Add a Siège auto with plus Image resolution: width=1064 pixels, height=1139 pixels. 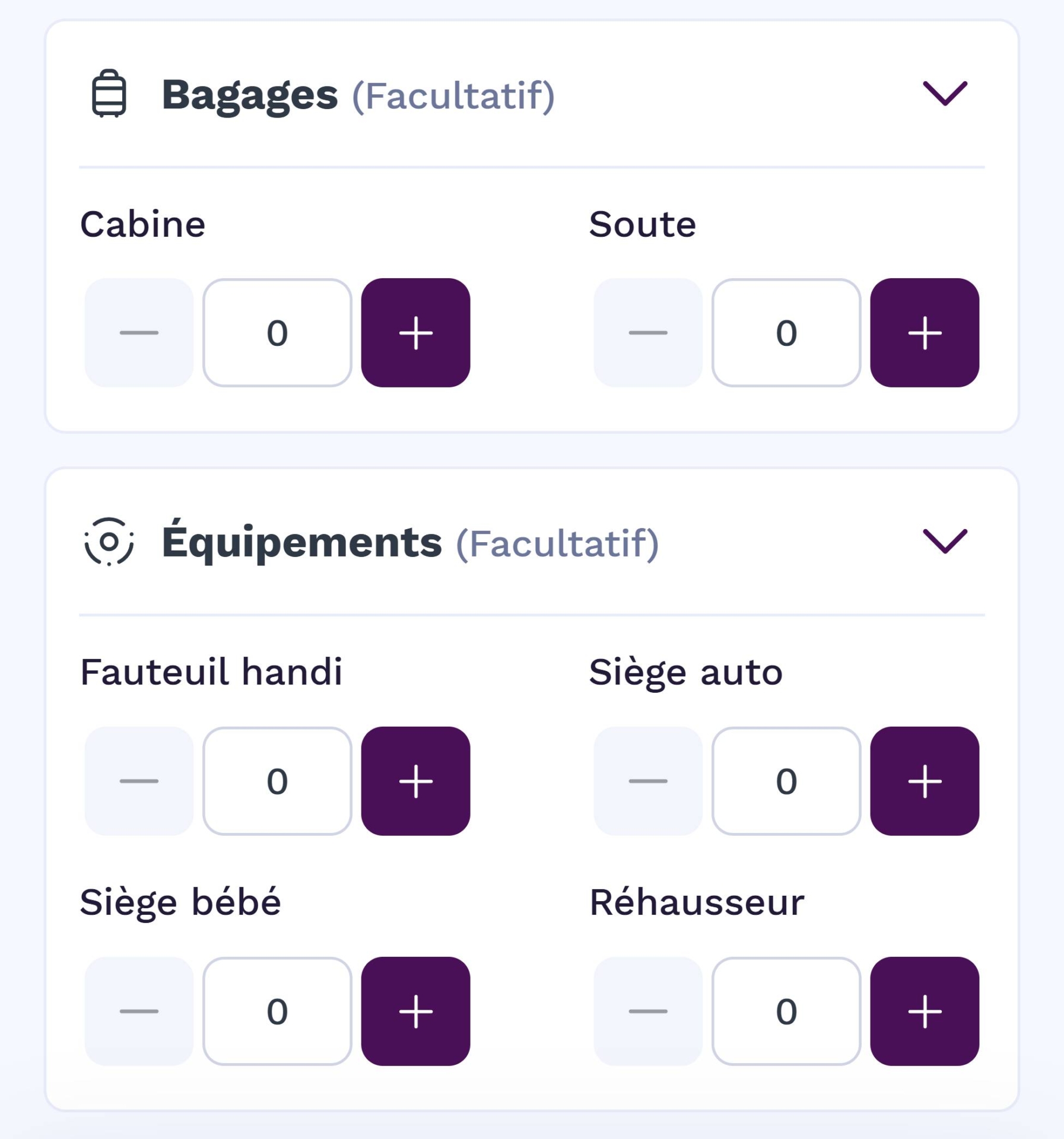[x=925, y=781]
